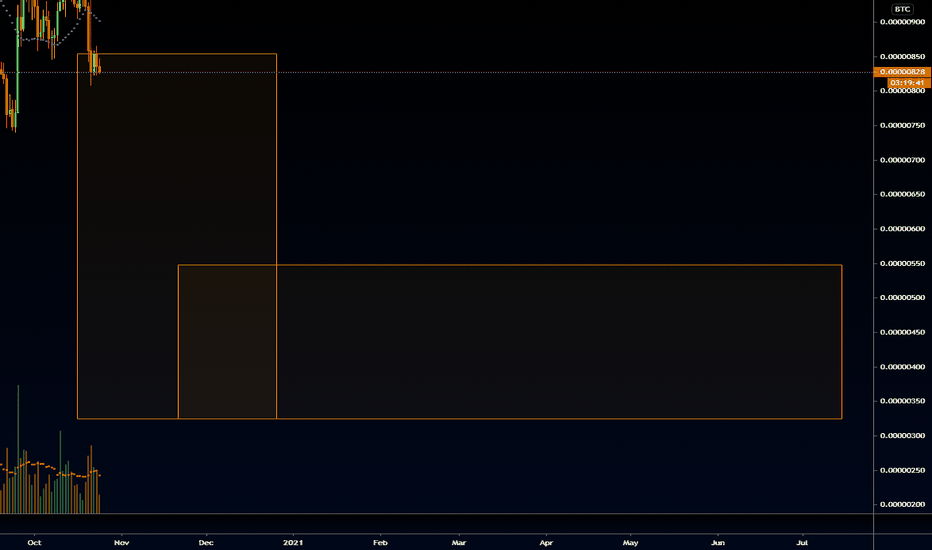Image resolution: width=932 pixels, height=550 pixels.
Task: Click the 2021 label on time axis
Action: [x=293, y=542]
